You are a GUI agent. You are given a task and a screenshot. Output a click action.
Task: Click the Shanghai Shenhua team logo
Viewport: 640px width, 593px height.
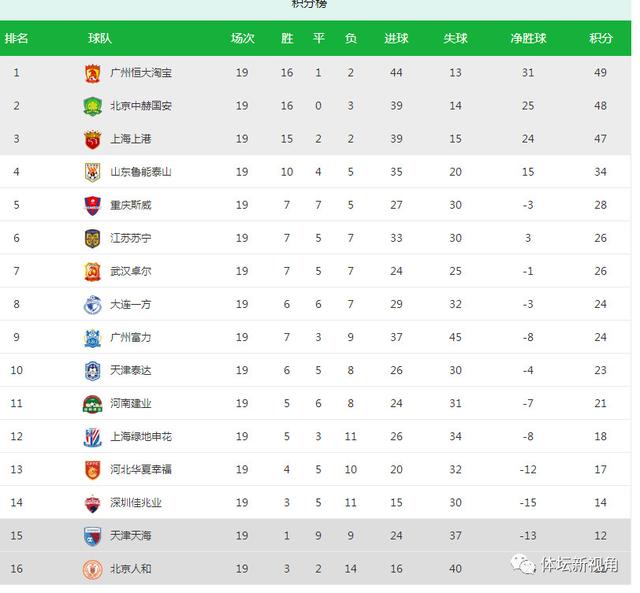click(92, 437)
